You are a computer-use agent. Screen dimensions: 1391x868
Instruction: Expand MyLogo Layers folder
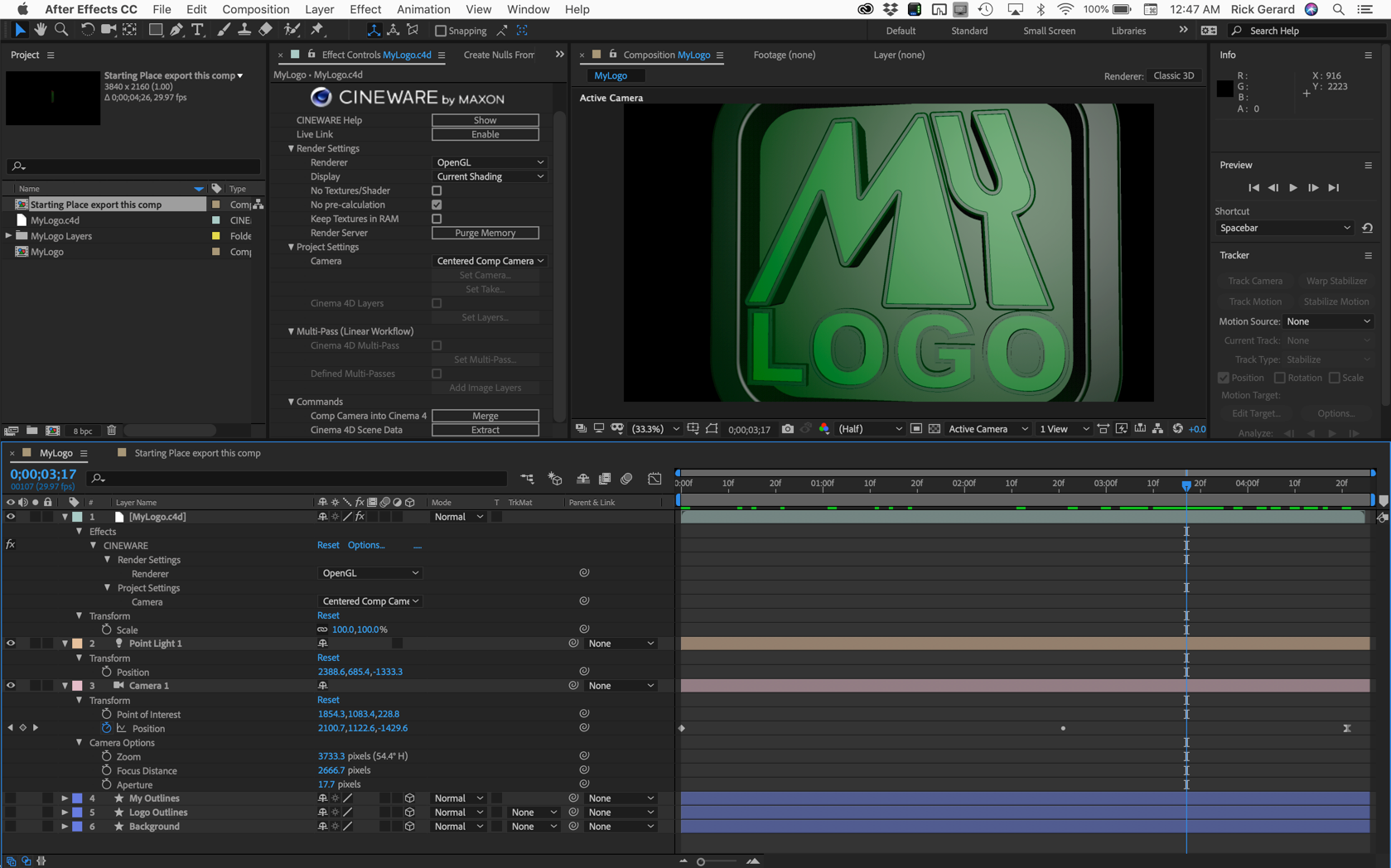coord(9,236)
